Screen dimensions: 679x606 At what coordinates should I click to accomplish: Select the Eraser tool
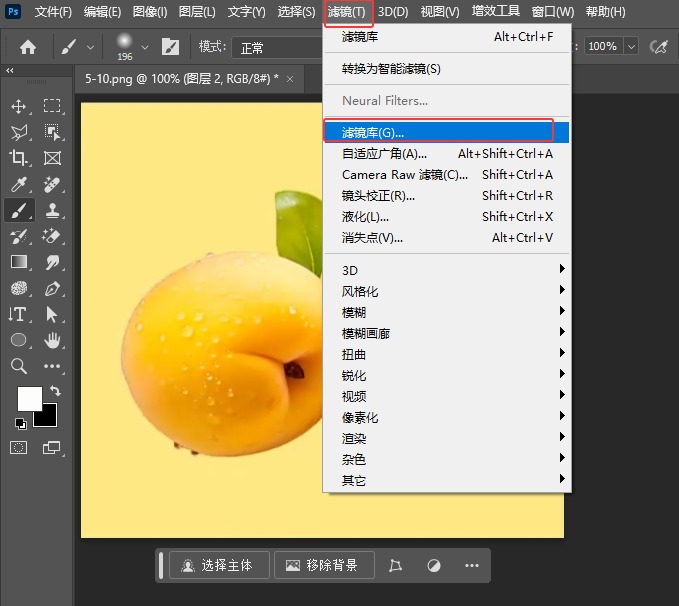(x=52, y=237)
